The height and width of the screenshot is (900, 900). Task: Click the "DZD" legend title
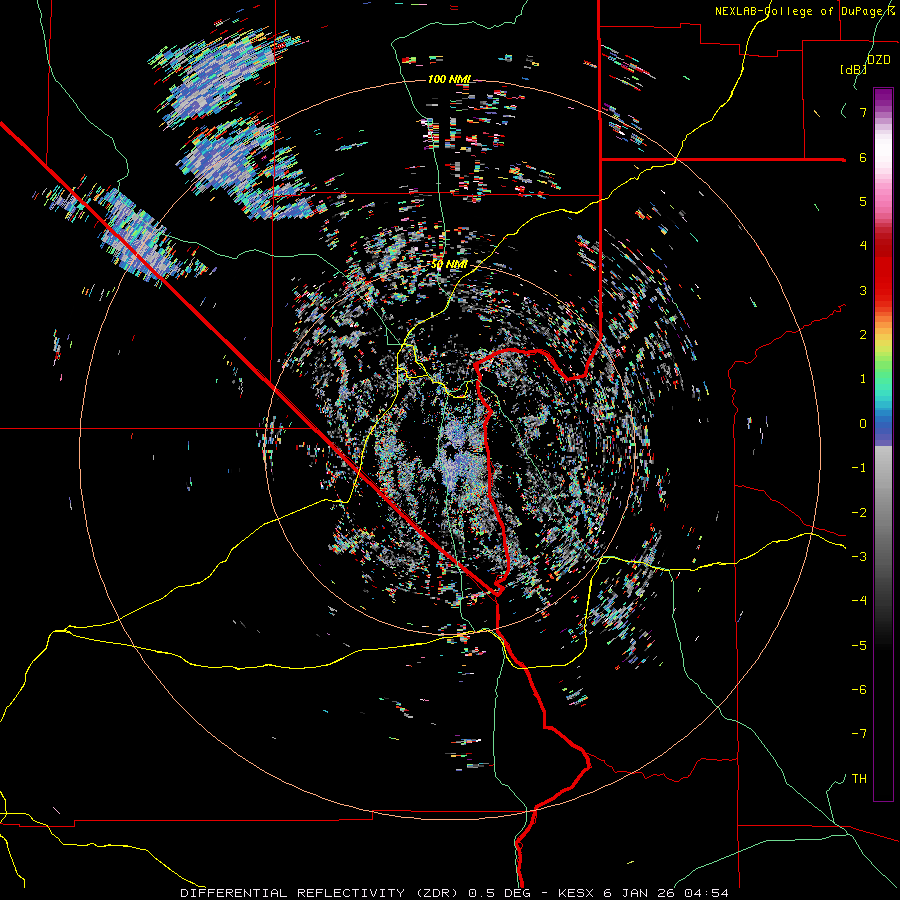pyautogui.click(x=878, y=60)
